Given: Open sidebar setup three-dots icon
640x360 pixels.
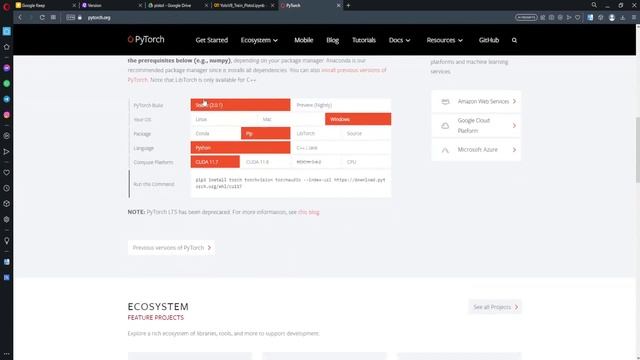Looking at the screenshot, I should click(x=7, y=354).
